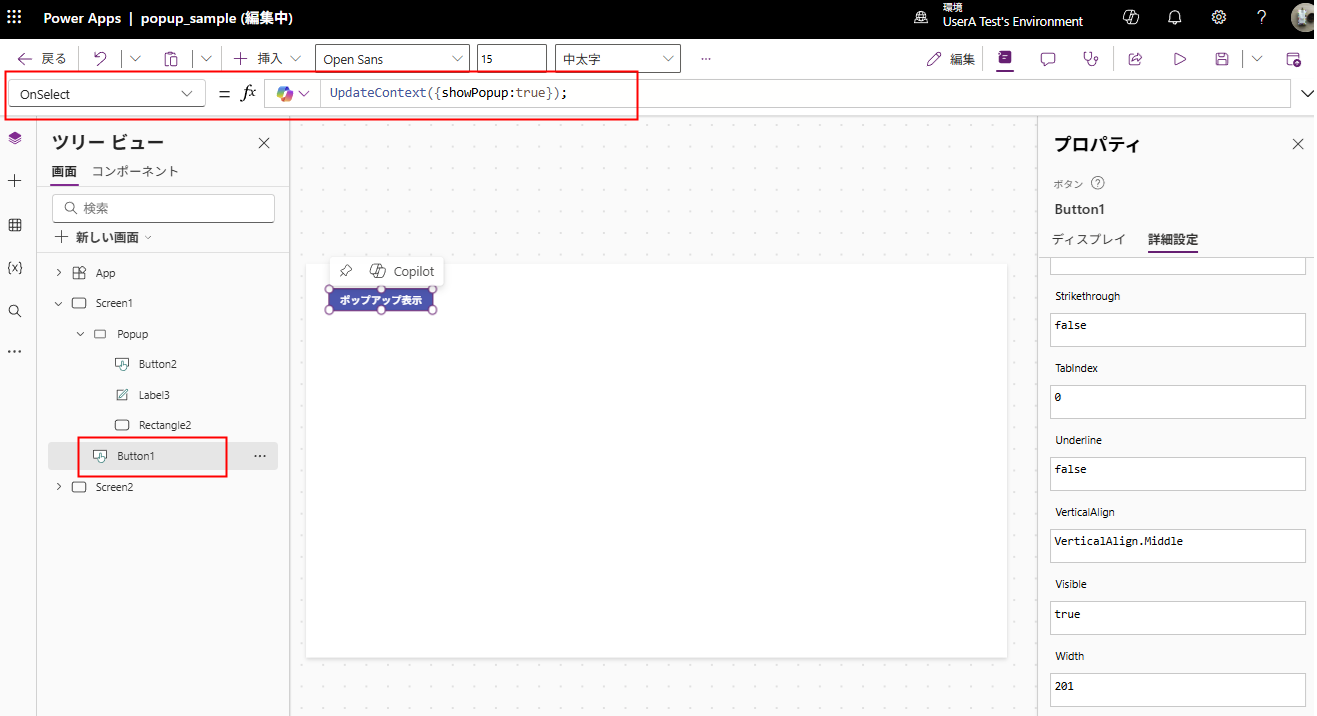Open the Open Sans font dropdown

[x=392, y=59]
